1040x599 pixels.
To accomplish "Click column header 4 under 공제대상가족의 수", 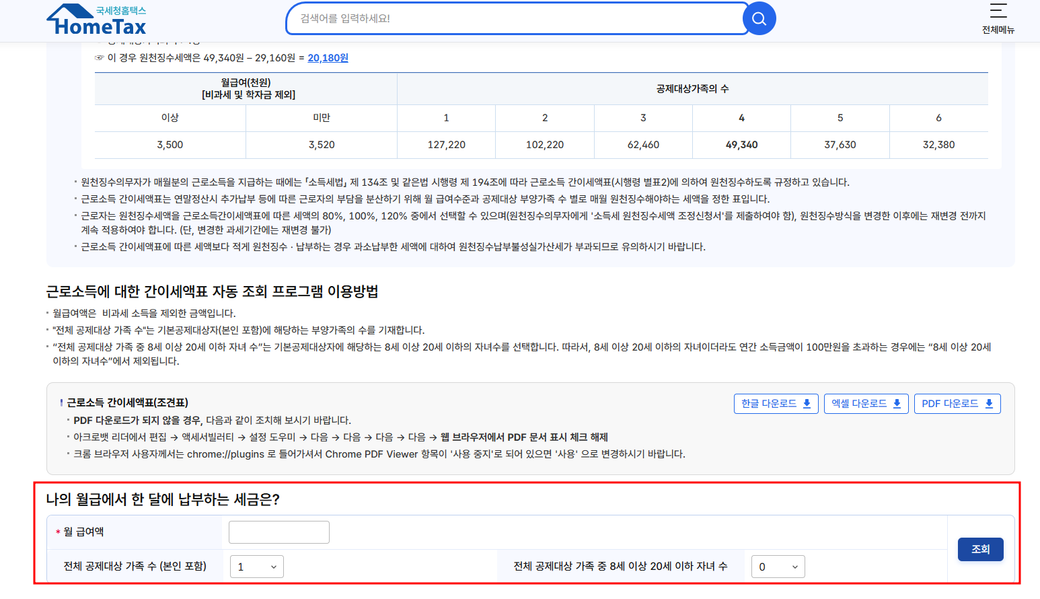I will point(741,118).
